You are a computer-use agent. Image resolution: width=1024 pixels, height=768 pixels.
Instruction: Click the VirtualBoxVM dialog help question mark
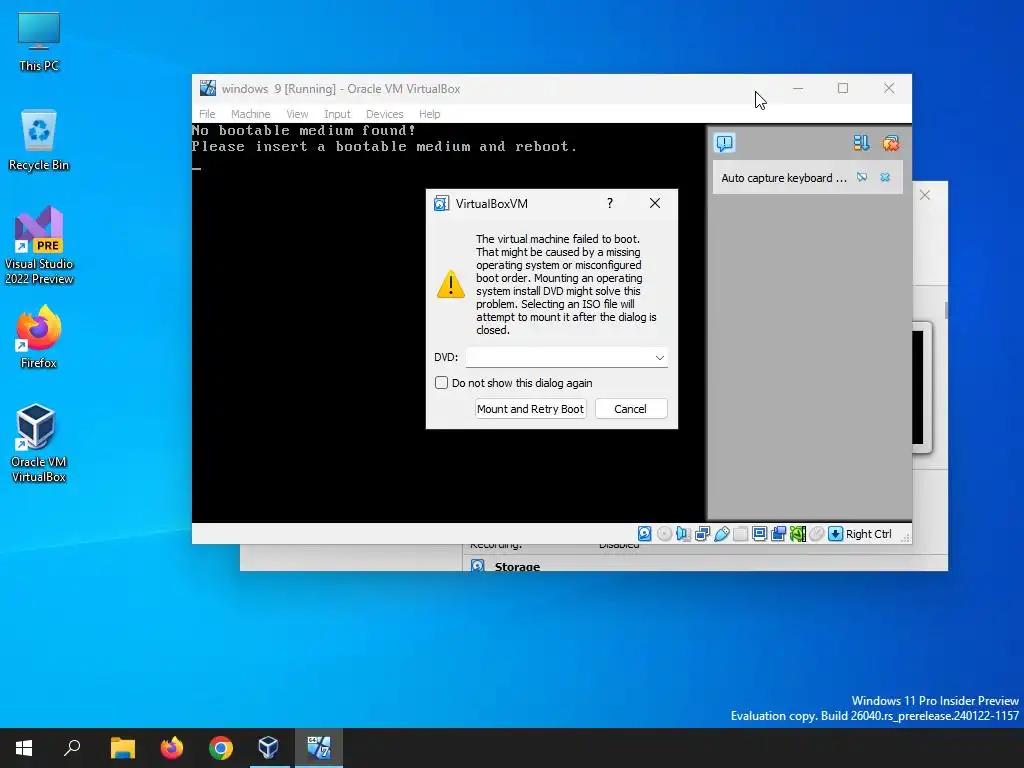610,203
